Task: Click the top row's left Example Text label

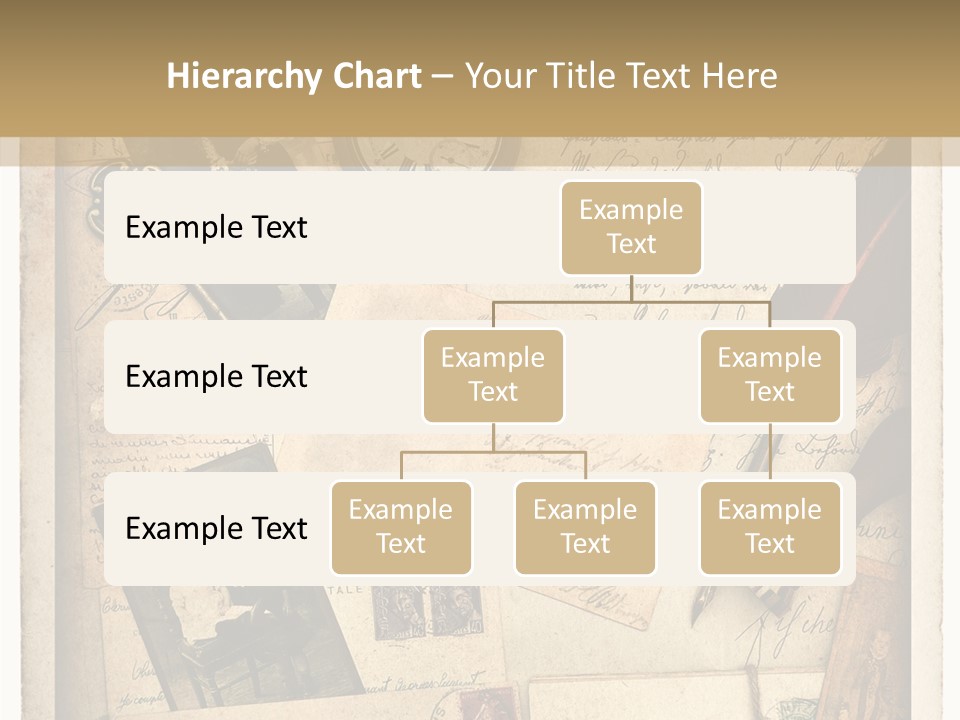Action: point(216,227)
